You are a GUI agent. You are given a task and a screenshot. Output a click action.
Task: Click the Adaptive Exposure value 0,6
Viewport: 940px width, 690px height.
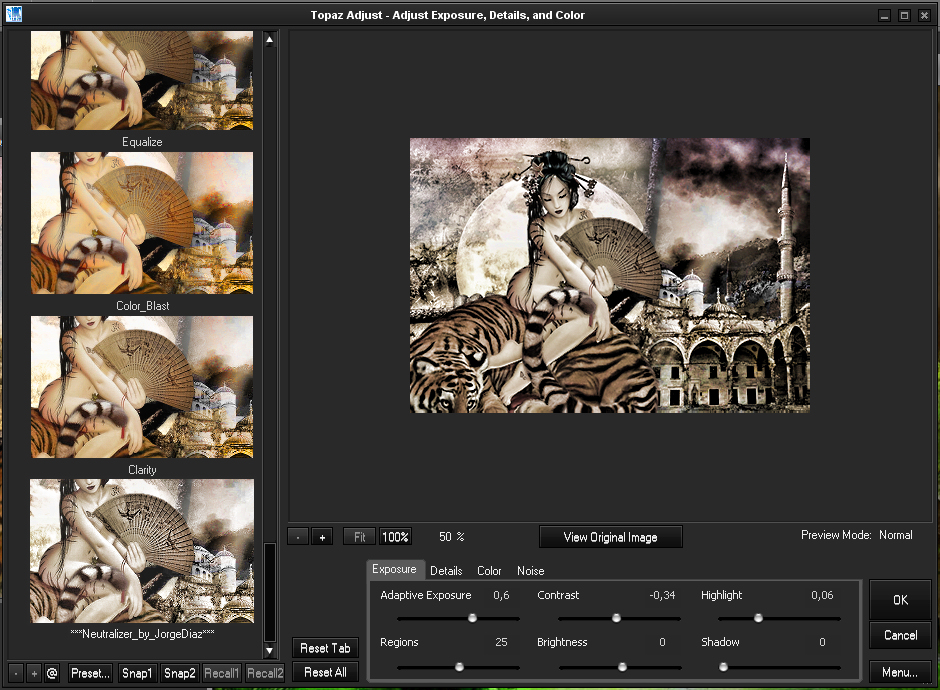pos(501,595)
